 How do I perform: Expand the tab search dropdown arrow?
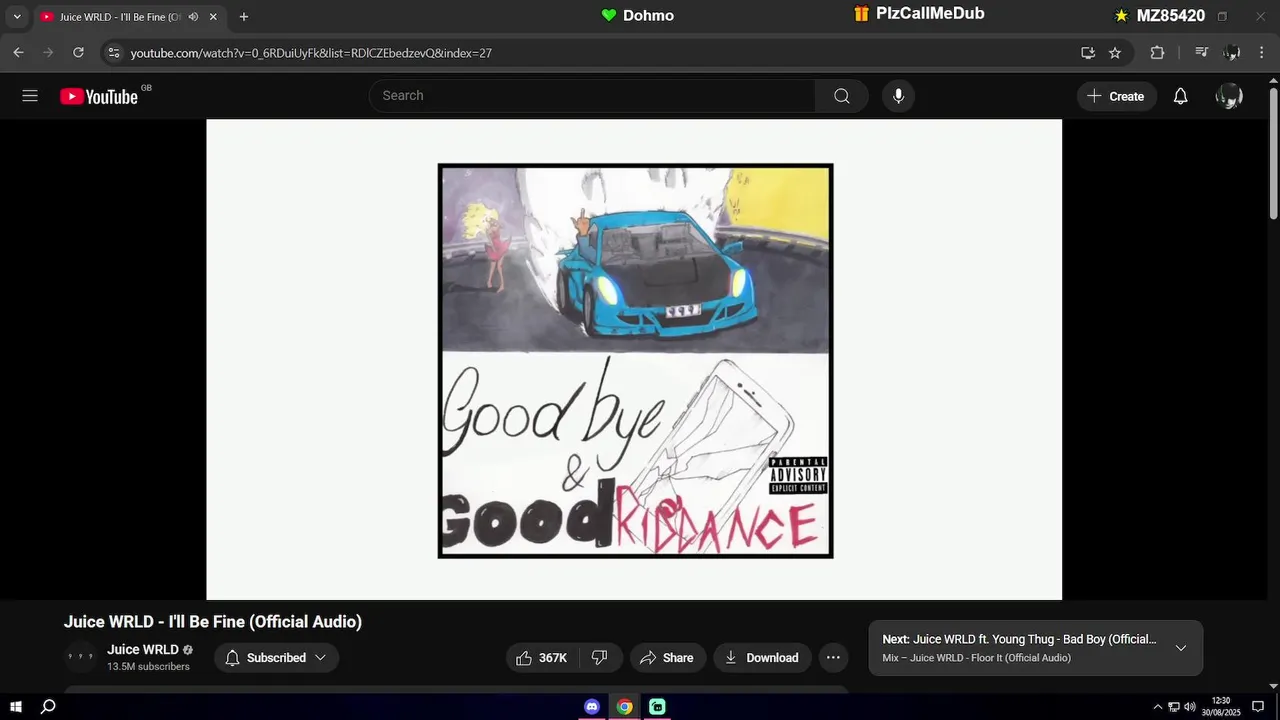click(16, 17)
